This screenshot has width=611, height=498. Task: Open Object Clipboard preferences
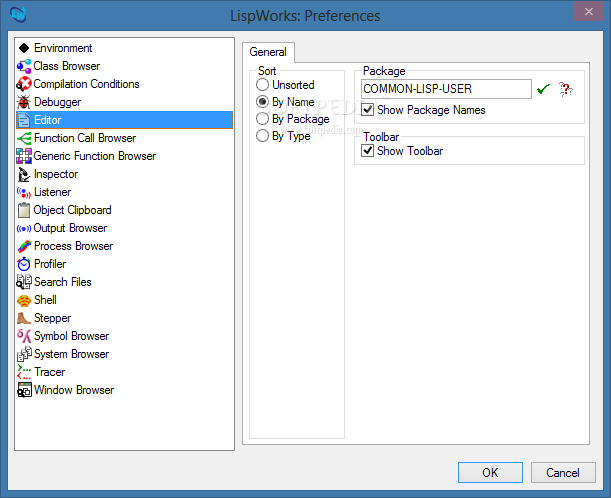point(124,210)
